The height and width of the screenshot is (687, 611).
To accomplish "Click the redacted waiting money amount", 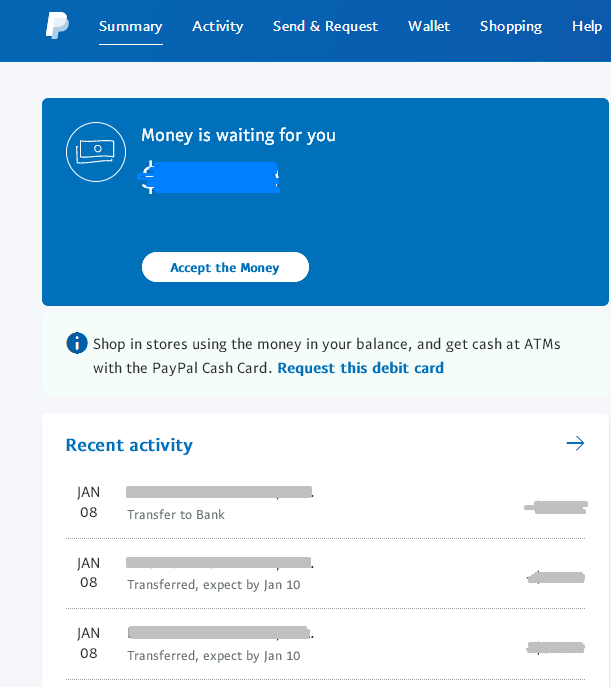I will (212, 177).
